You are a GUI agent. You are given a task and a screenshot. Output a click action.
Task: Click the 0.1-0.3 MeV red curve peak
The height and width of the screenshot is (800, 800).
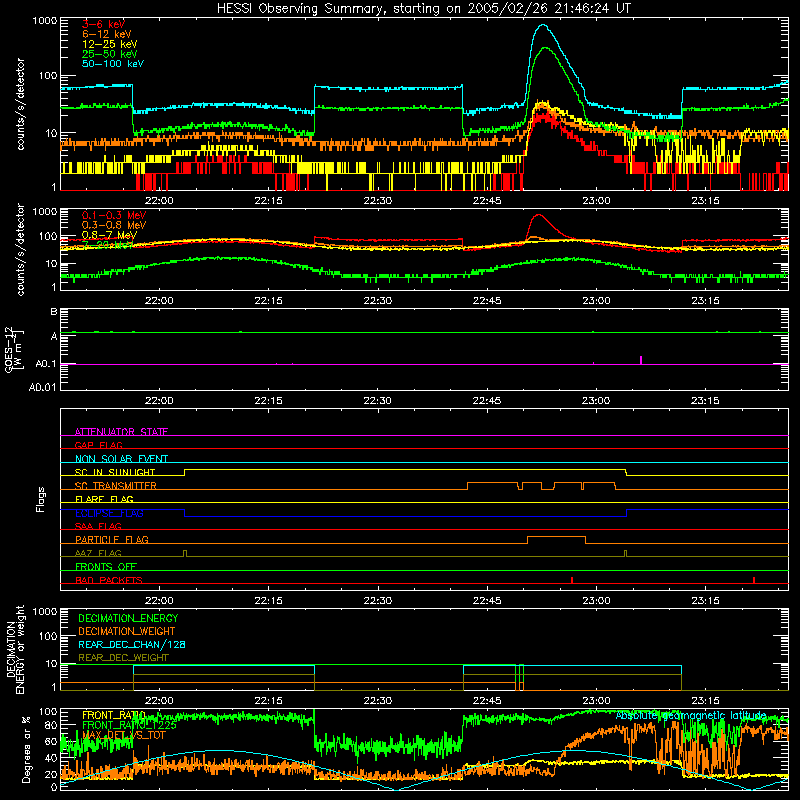click(x=539, y=215)
